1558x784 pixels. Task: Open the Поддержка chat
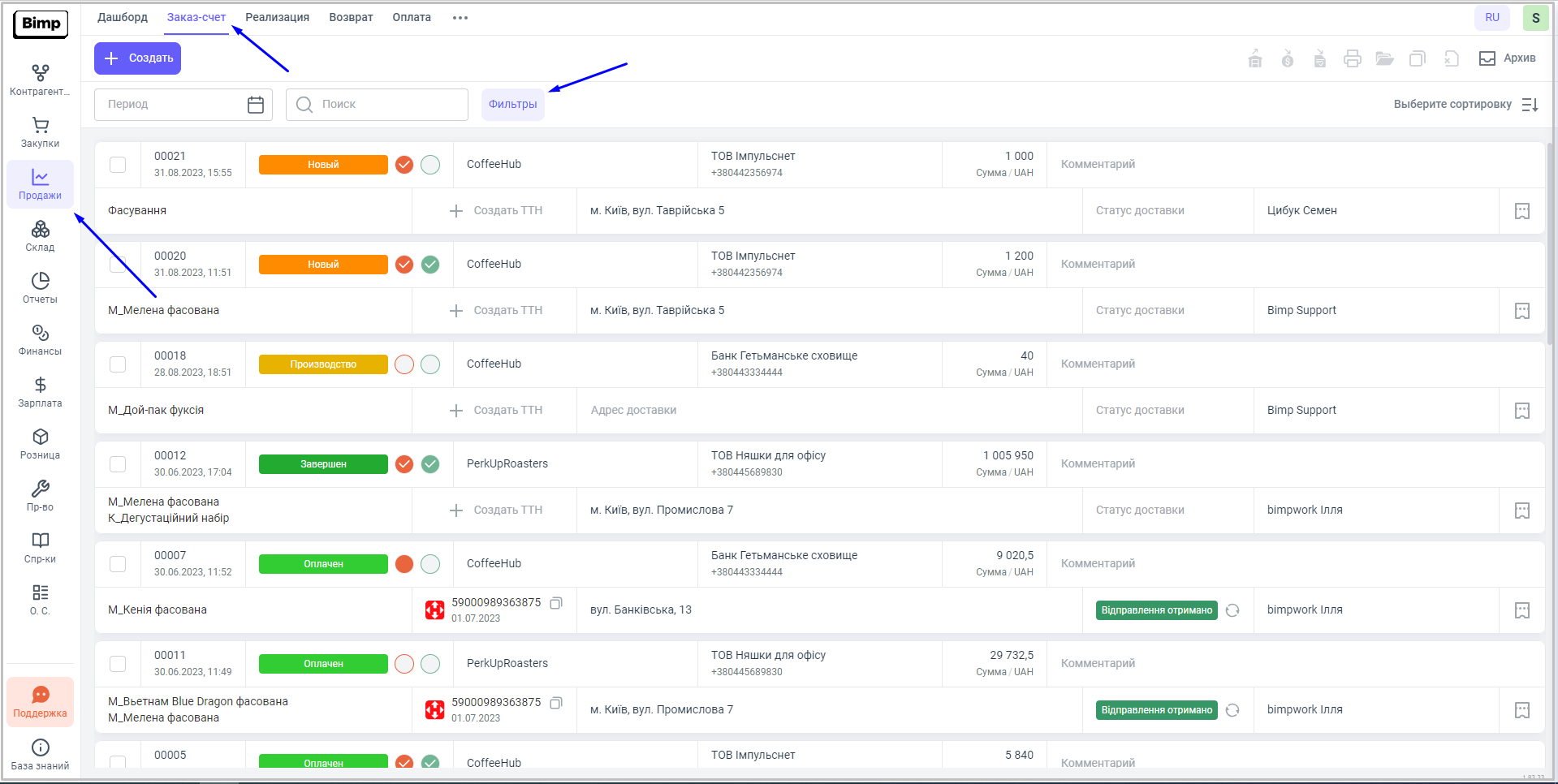tap(40, 702)
